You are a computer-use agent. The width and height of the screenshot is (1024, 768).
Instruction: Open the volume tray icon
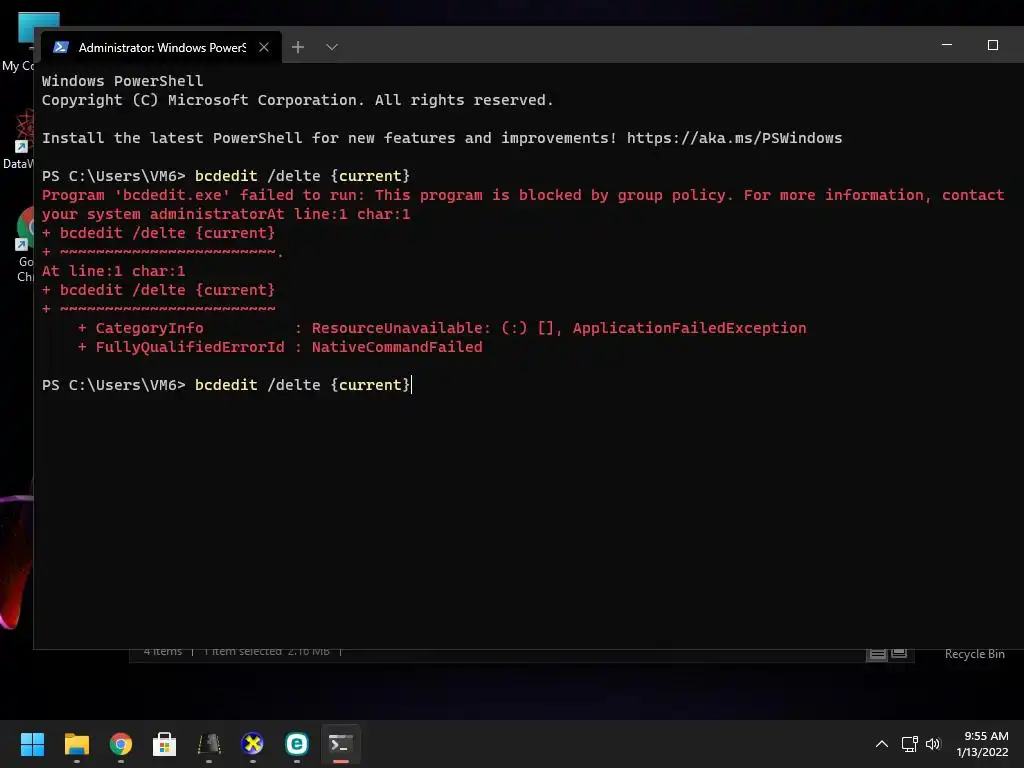(x=933, y=744)
